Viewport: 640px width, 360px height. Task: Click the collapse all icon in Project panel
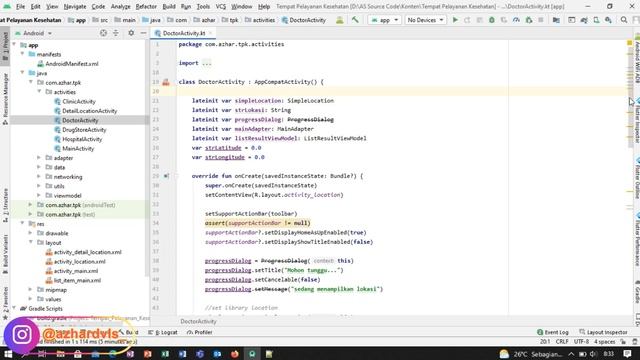click(x=116, y=33)
